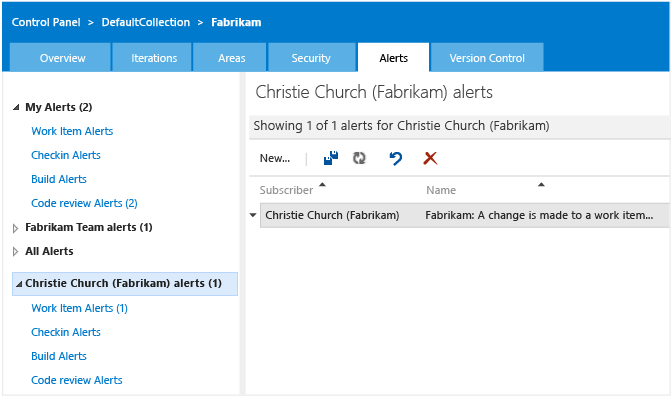Collapse the My Alerts (2) node

tap(16, 107)
